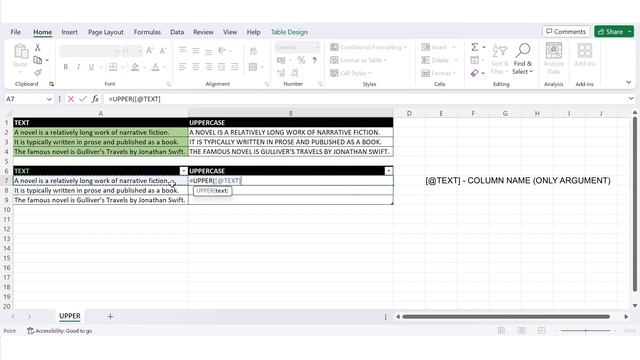Adjust the zoom slider in status bar

586,331
